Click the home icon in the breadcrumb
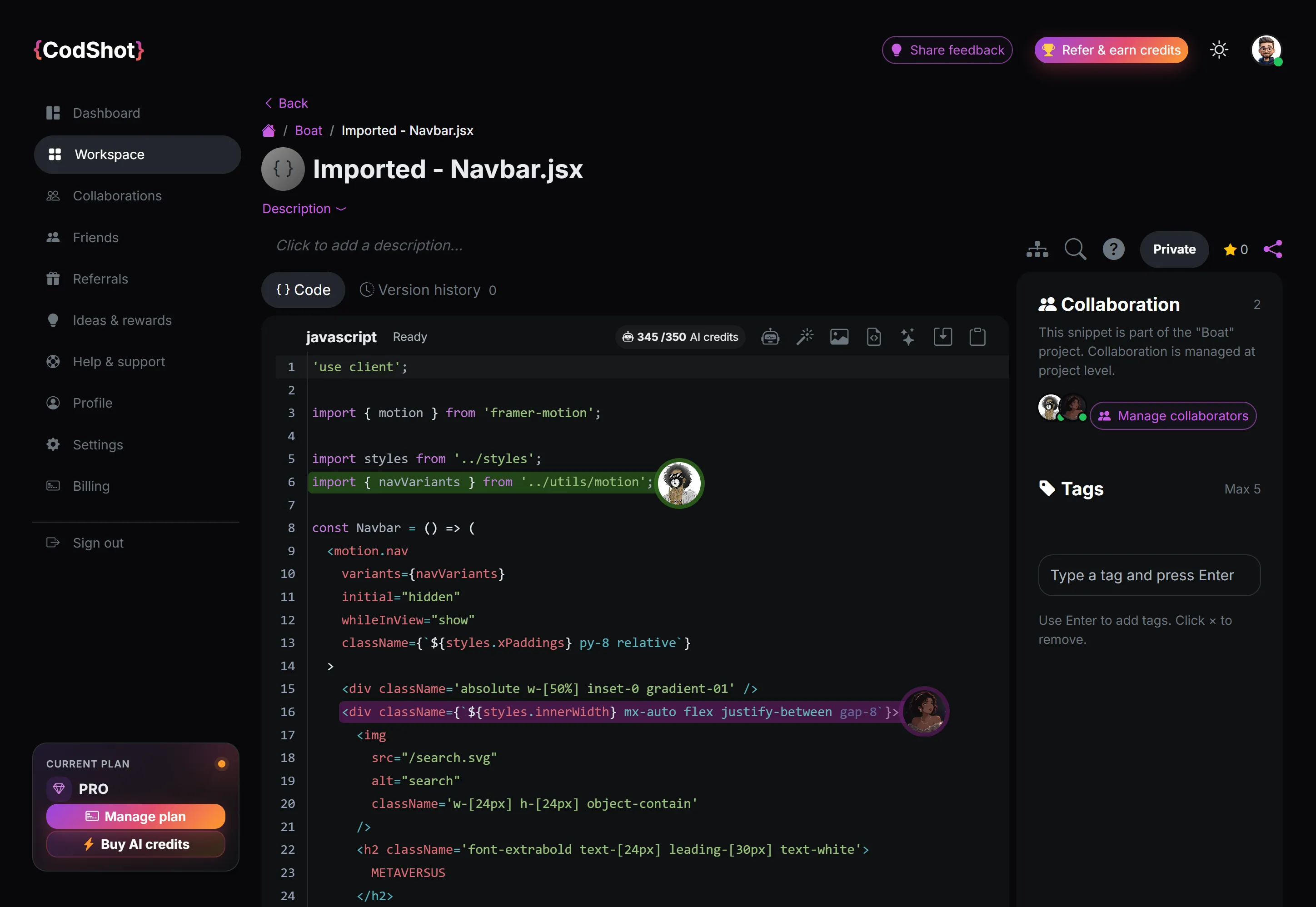Viewport: 1316px width, 907px height. point(269,131)
